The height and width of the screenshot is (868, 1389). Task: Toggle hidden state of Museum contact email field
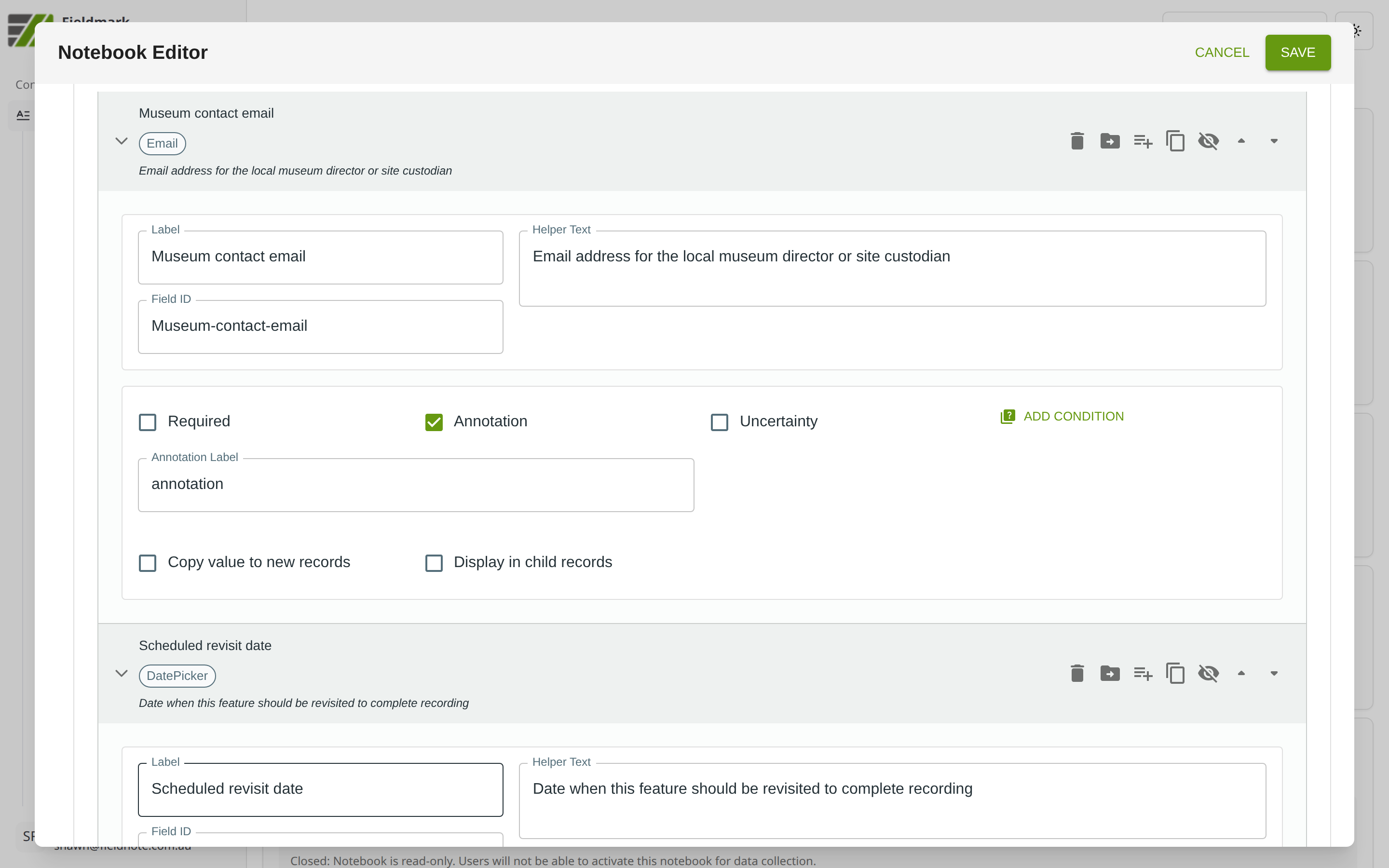[1208, 141]
